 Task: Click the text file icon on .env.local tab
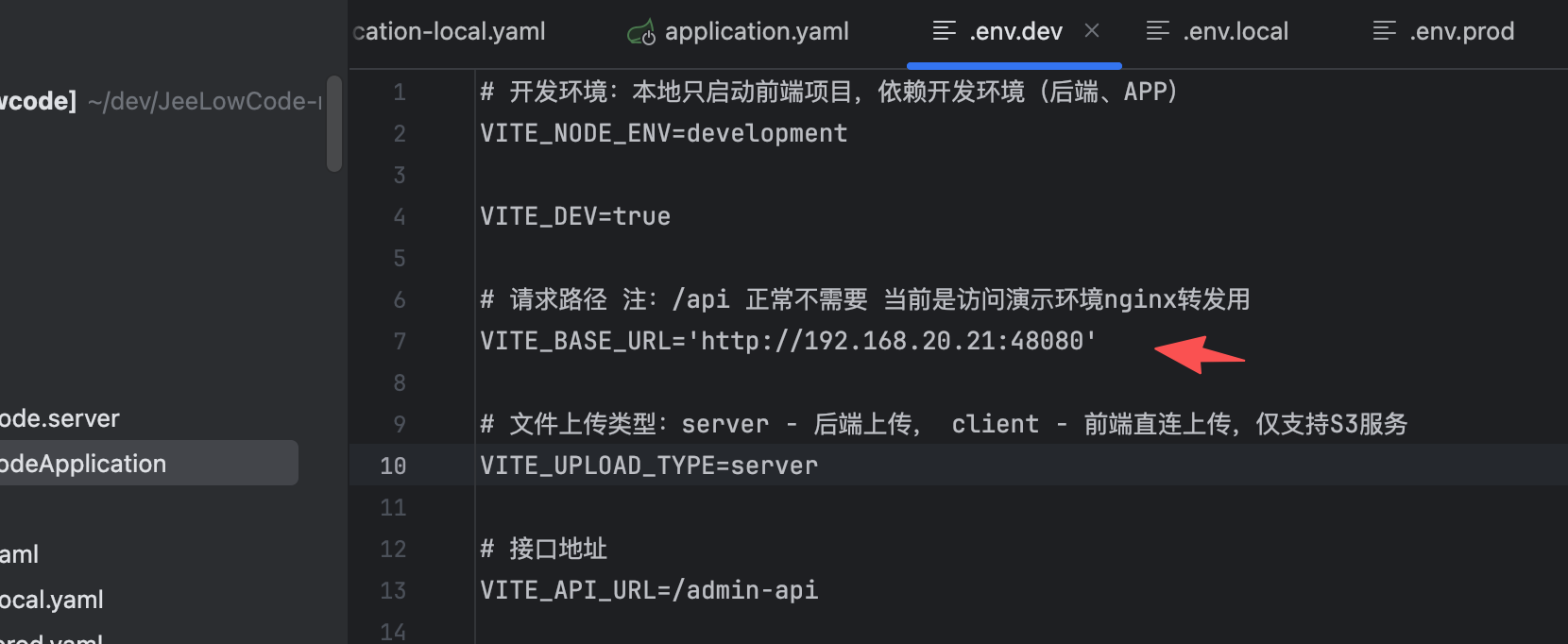click(1157, 31)
